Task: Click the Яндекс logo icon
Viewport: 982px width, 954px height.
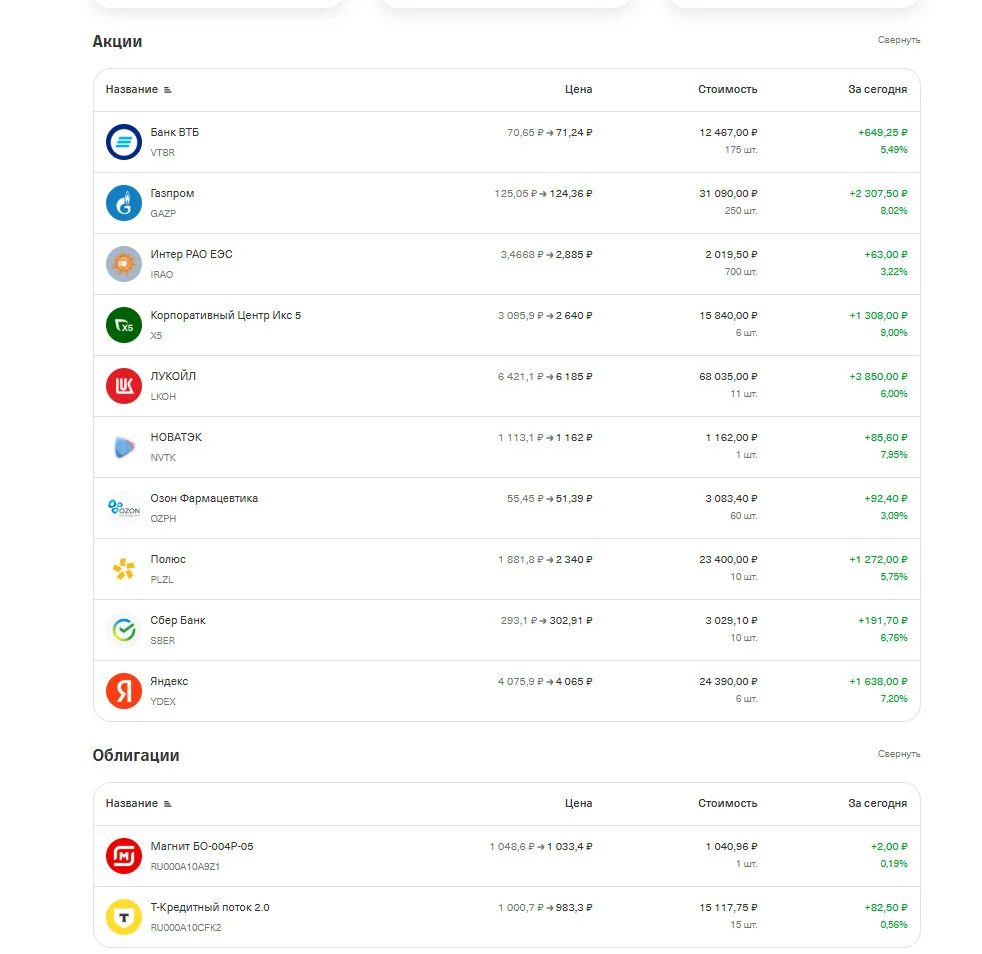Action: (124, 691)
